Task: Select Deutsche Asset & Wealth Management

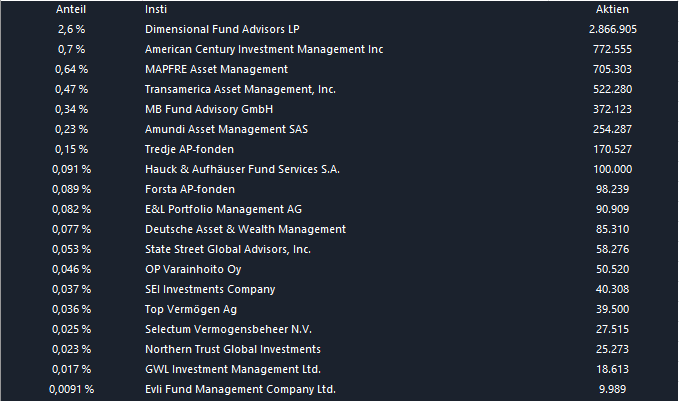Action: click(245, 229)
